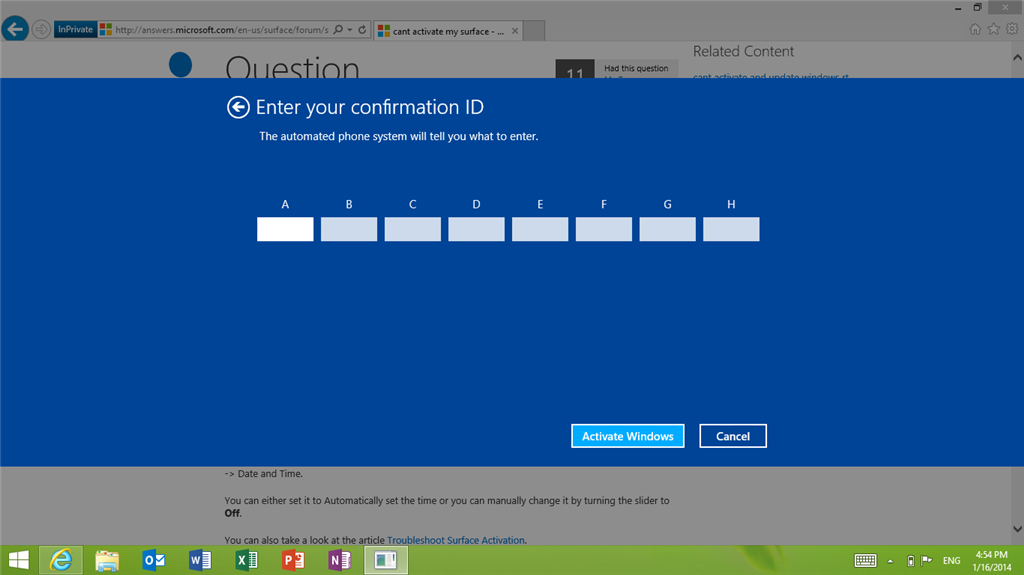The image size is (1024, 575).
Task: Launch Outlook from the taskbar
Action: tap(153, 560)
